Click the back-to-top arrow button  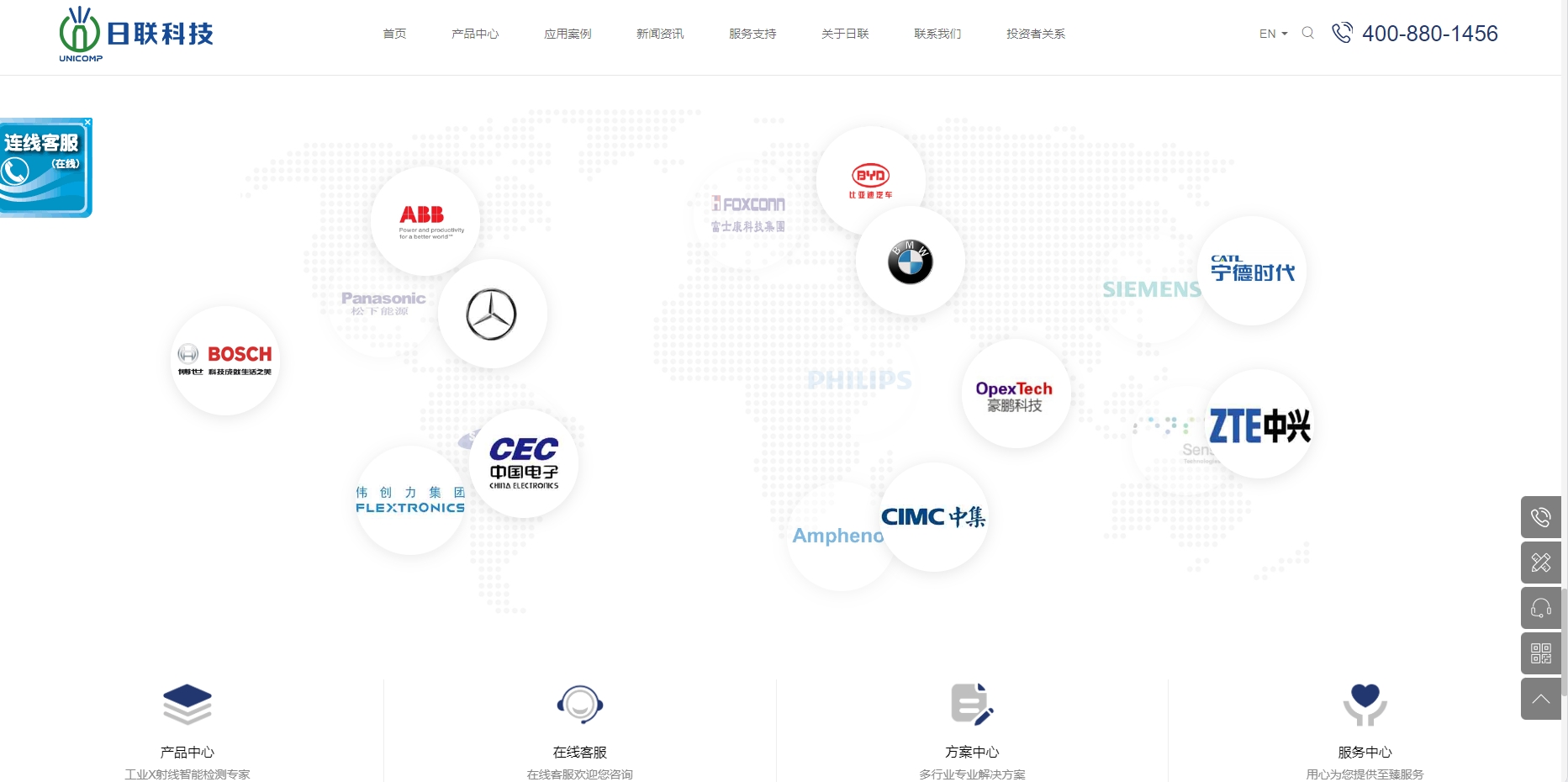point(1540,699)
